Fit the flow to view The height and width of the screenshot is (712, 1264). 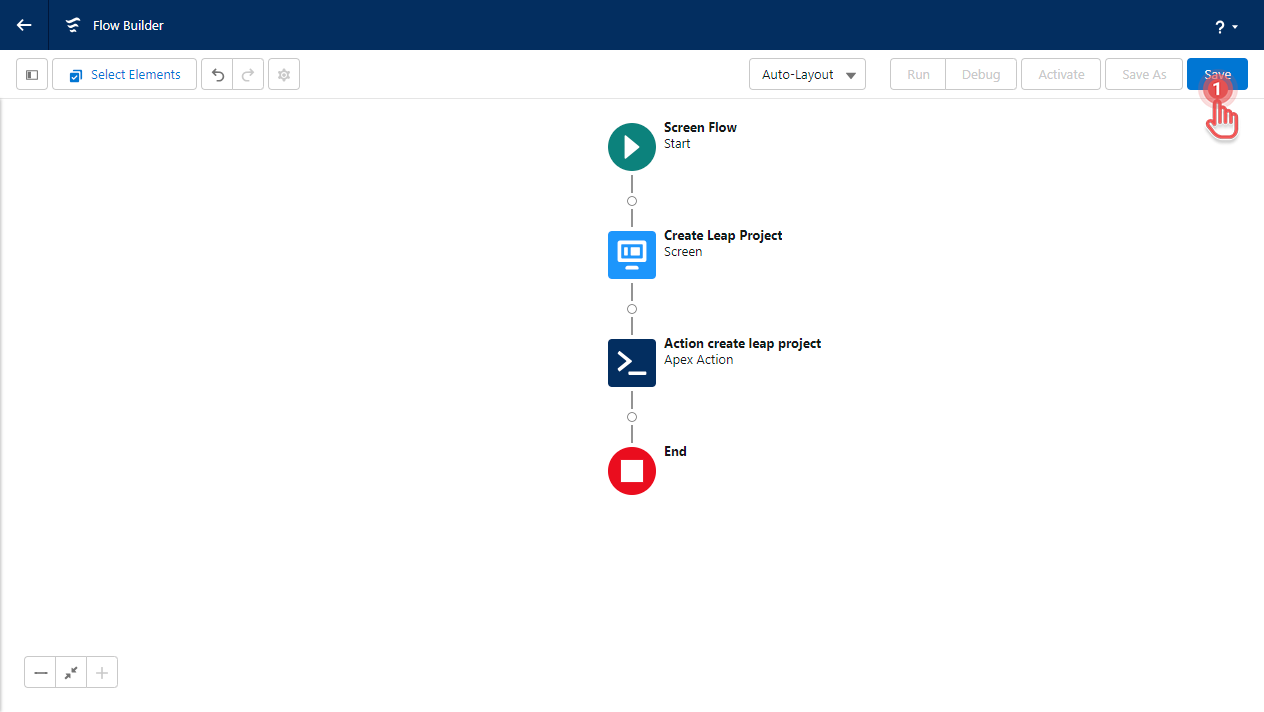point(71,673)
